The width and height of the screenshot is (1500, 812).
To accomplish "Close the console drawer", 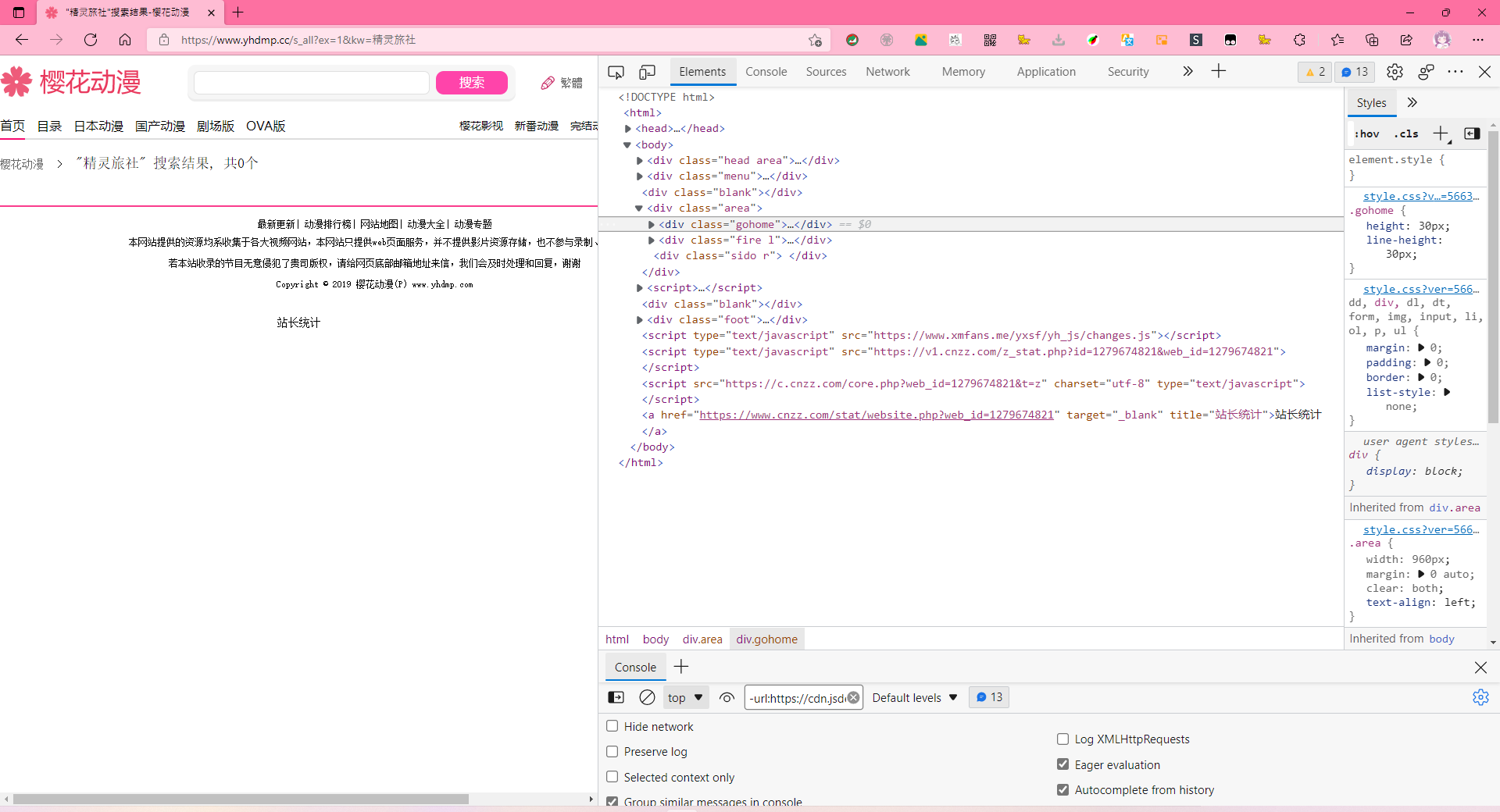I will 1480,667.
